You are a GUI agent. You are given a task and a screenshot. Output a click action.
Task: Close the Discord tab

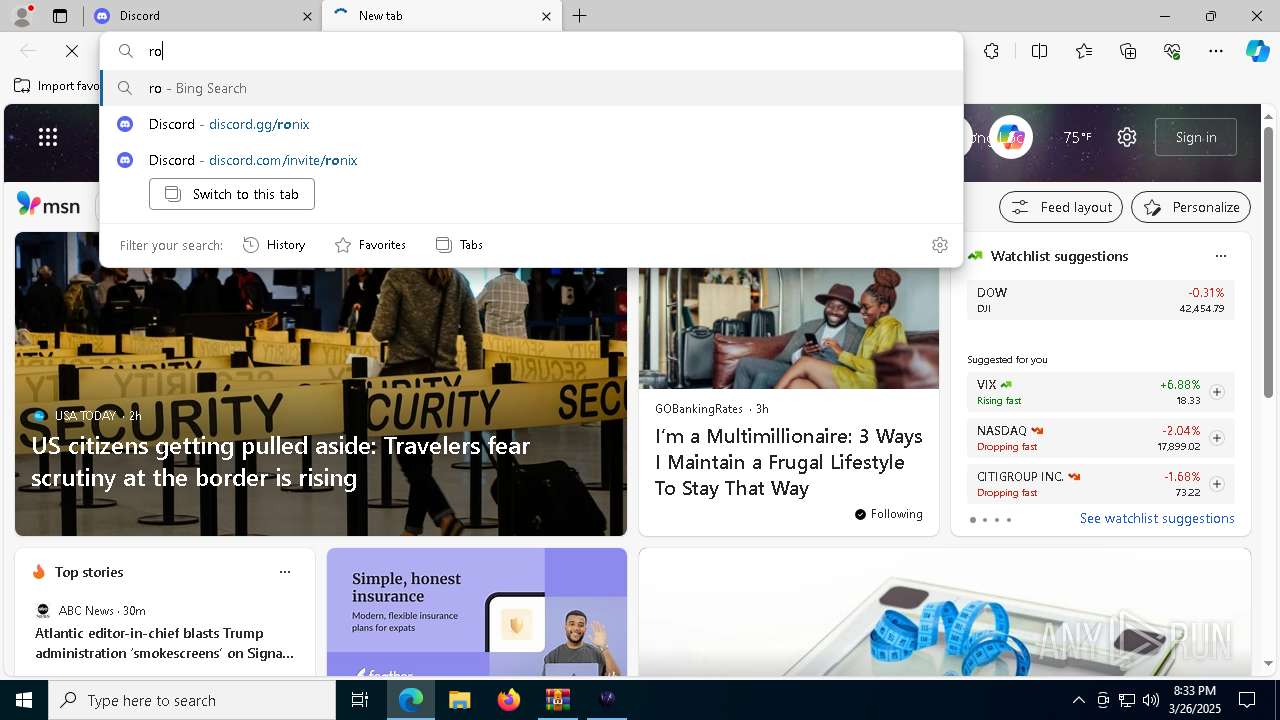(307, 16)
